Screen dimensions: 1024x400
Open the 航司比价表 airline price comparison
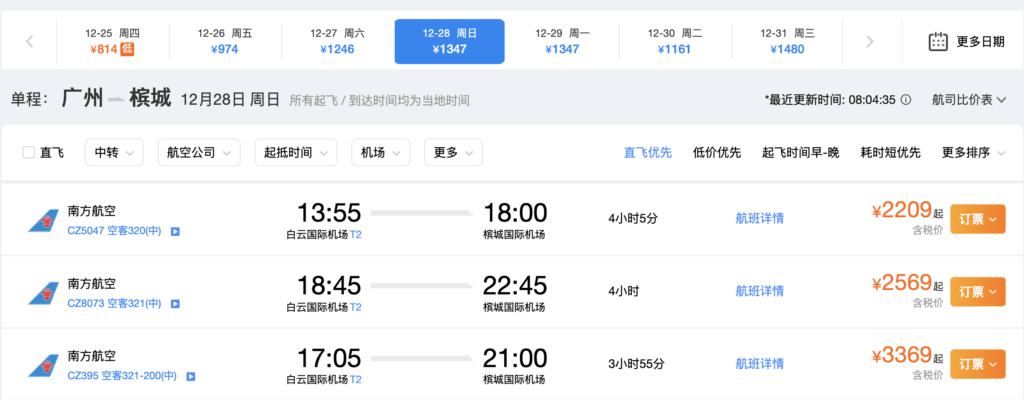click(x=968, y=100)
